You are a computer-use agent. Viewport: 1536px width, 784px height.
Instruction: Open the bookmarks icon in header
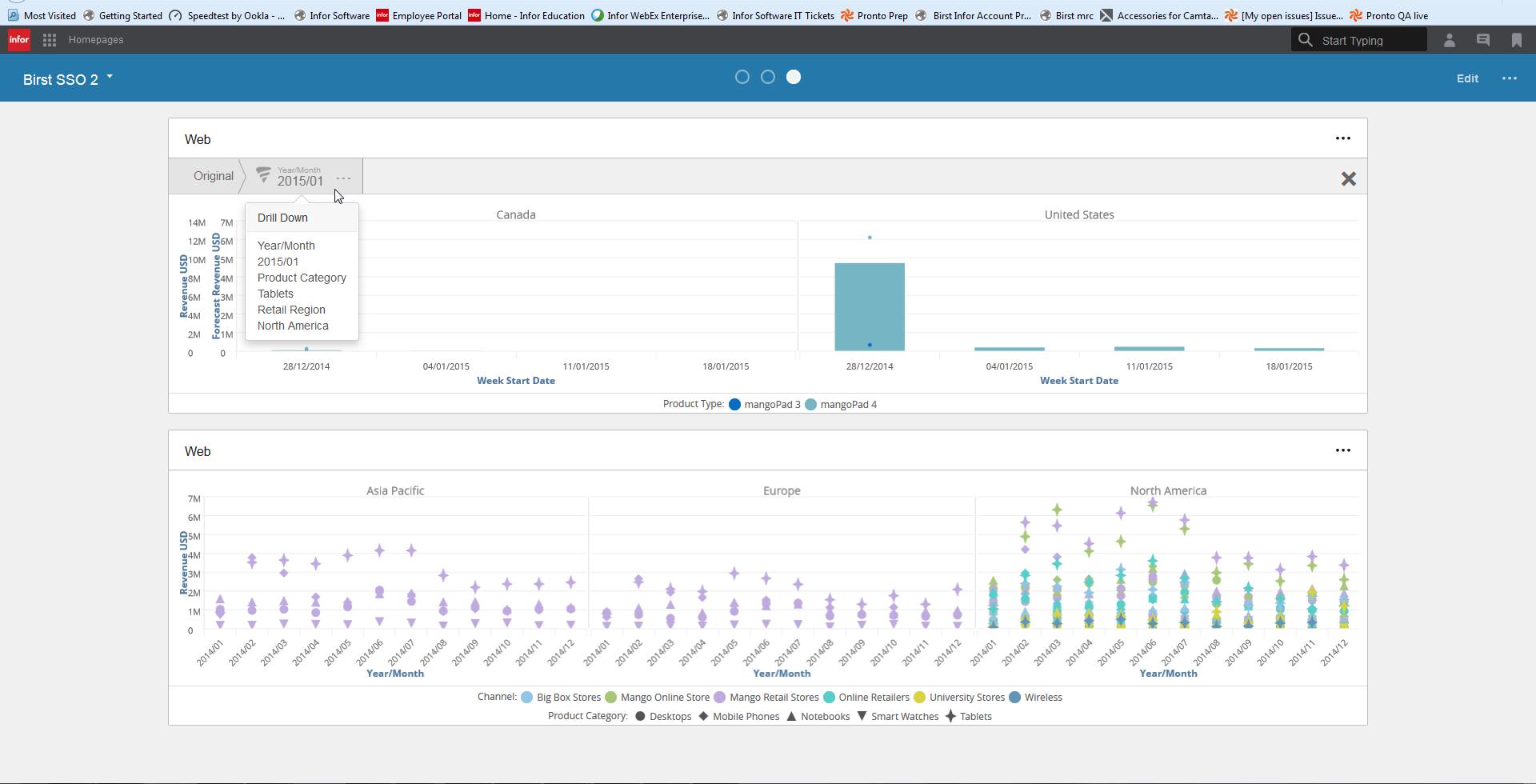coord(1516,40)
